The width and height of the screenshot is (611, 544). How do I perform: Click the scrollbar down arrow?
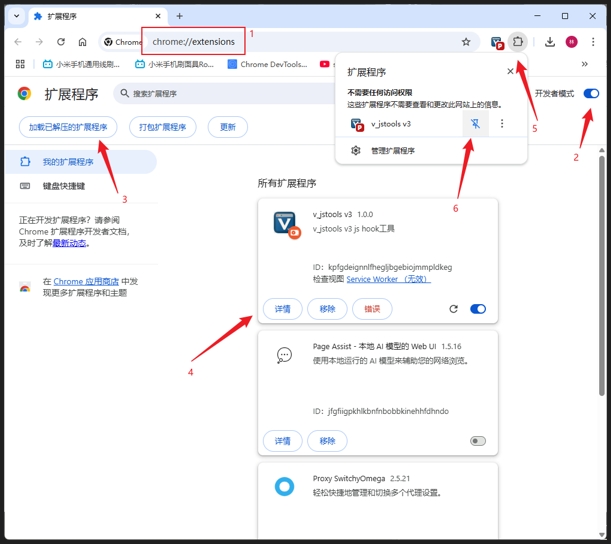[602, 535]
